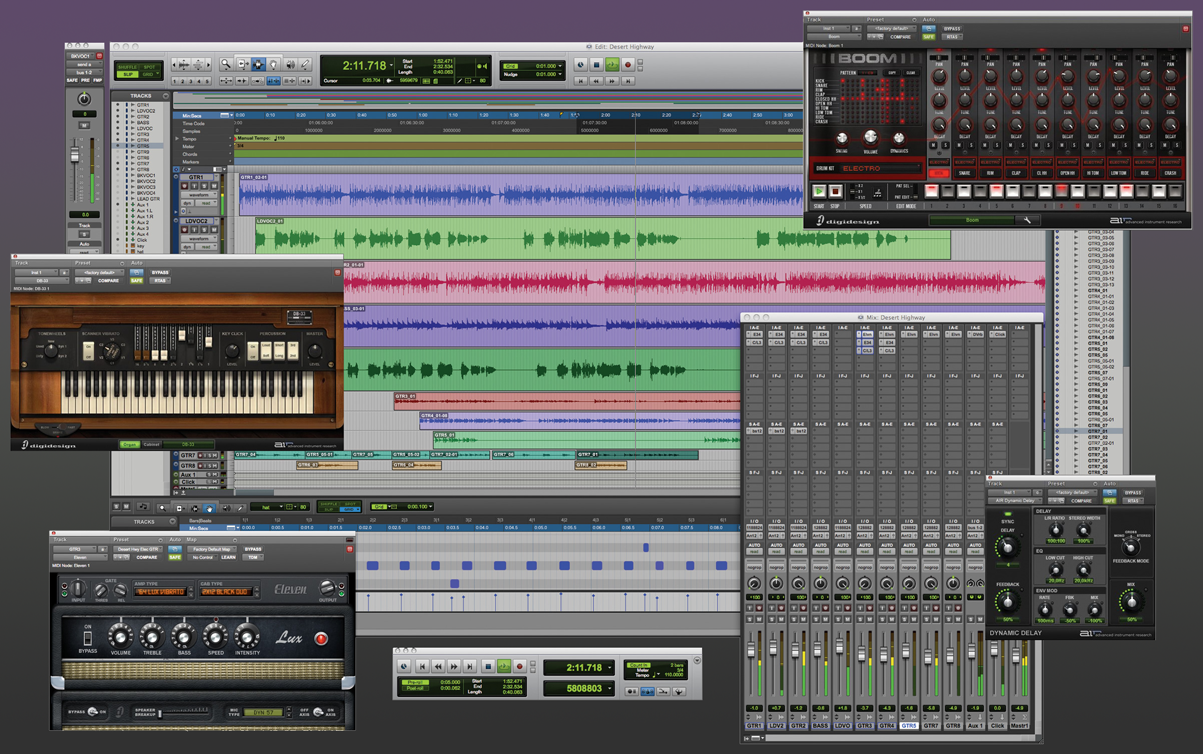Image resolution: width=1203 pixels, height=754 pixels.
Task: Select the Zoomer tool in Edit window
Action: click(226, 64)
